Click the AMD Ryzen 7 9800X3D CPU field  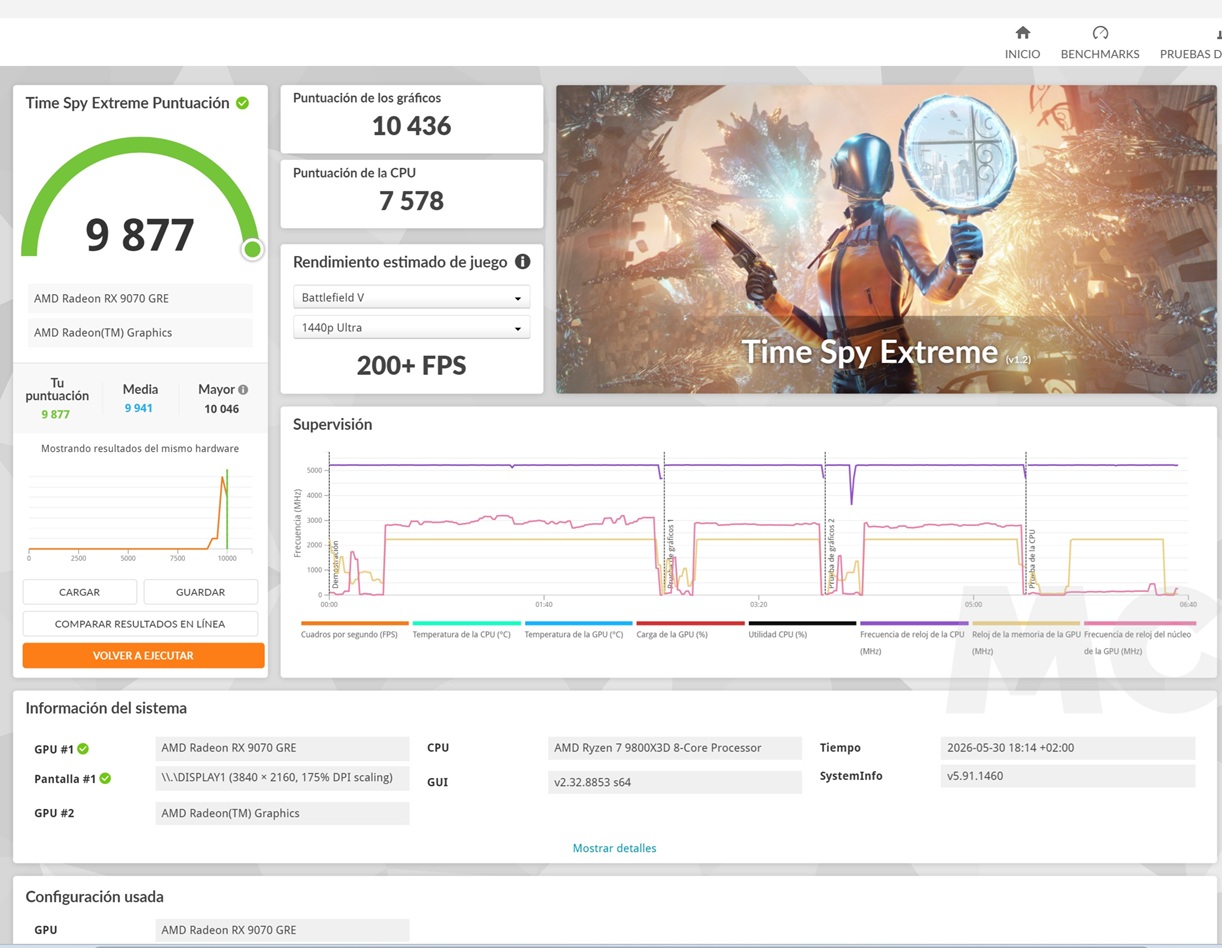point(675,748)
